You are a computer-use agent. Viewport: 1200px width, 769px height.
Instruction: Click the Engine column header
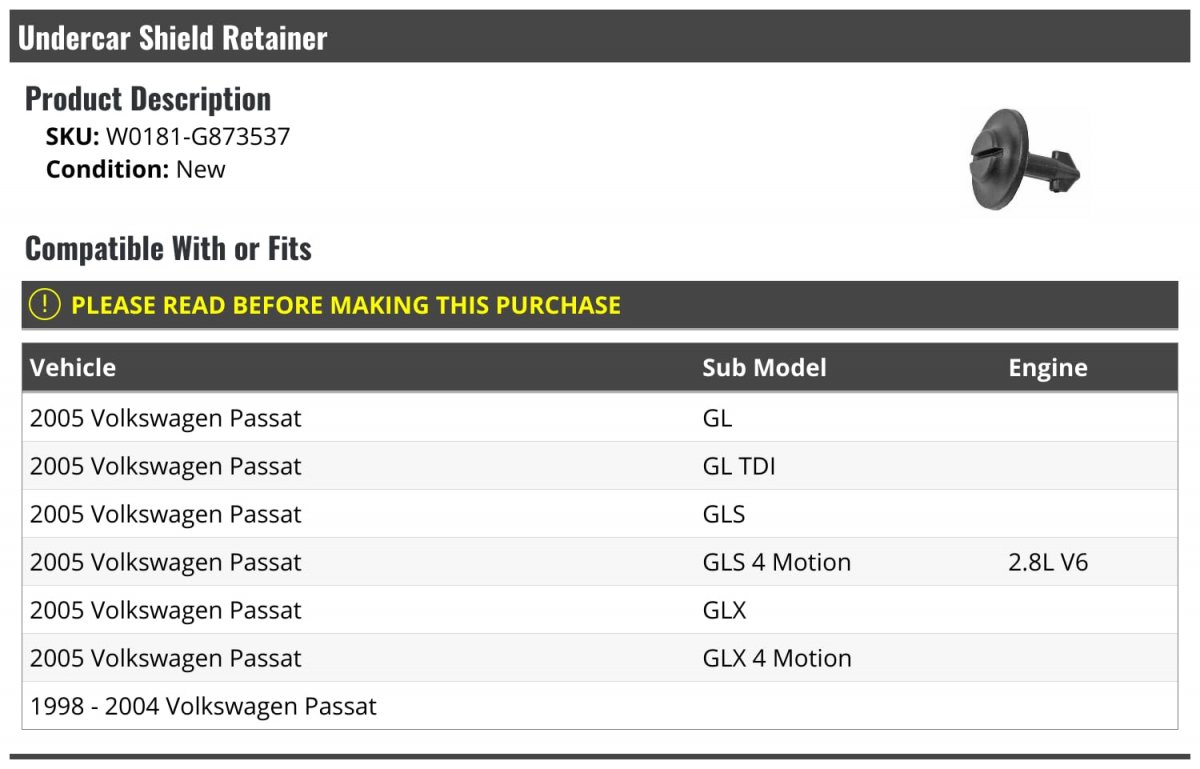pos(1047,368)
